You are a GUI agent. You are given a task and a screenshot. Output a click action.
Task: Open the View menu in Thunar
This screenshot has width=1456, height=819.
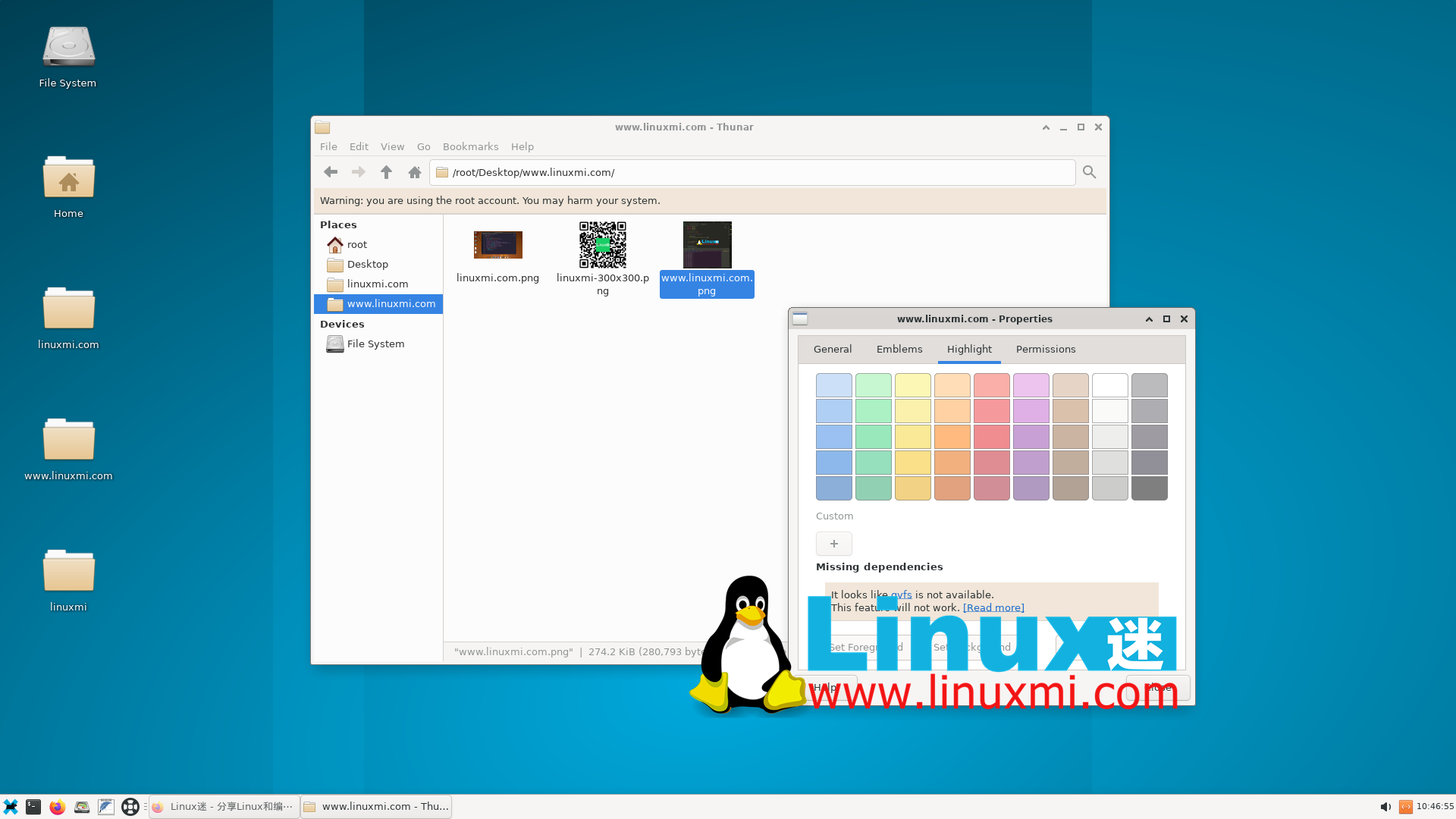click(392, 147)
